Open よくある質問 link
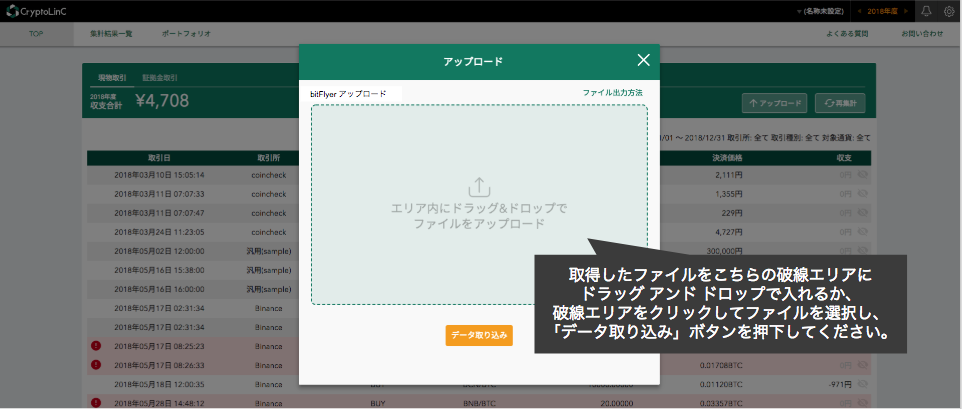This screenshot has height=409, width=962. click(x=847, y=34)
